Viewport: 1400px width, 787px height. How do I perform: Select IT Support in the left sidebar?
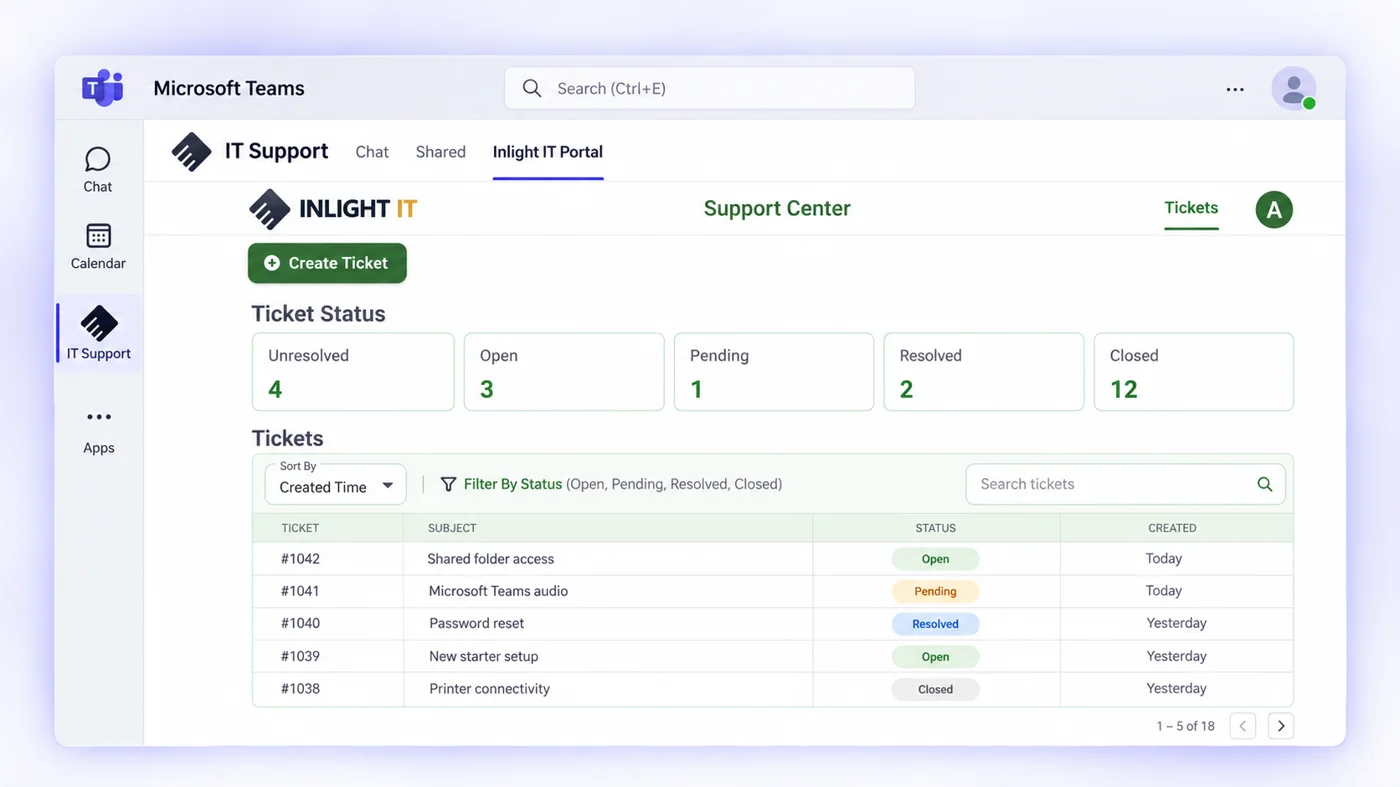(99, 334)
